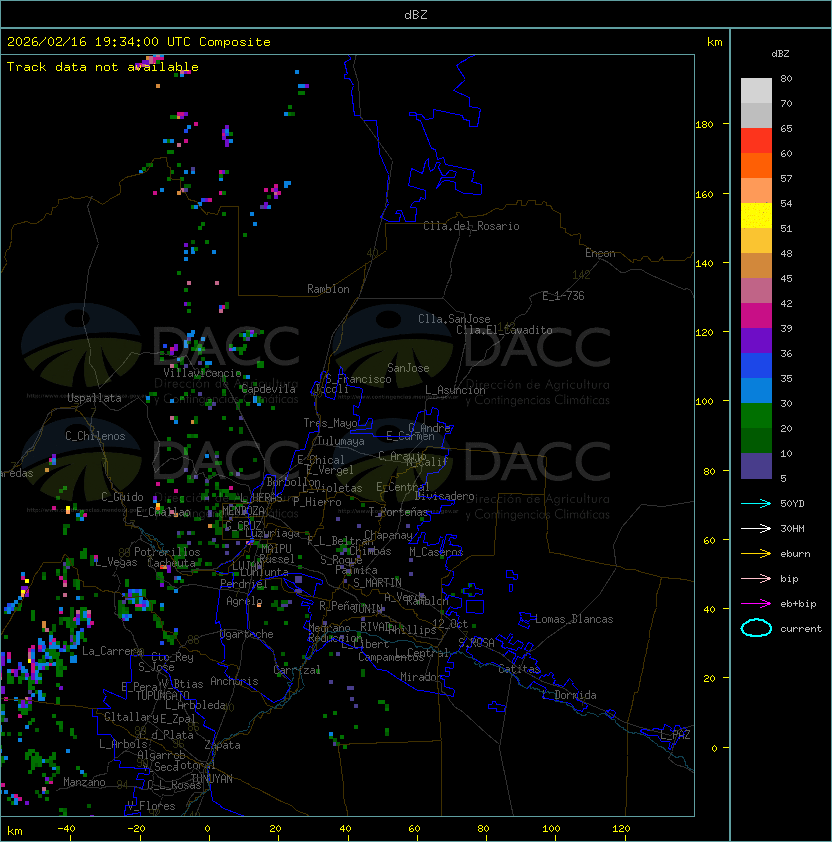Click the '100' km tick on vertical axis
Viewport: 832px width, 842px height.
pos(704,401)
